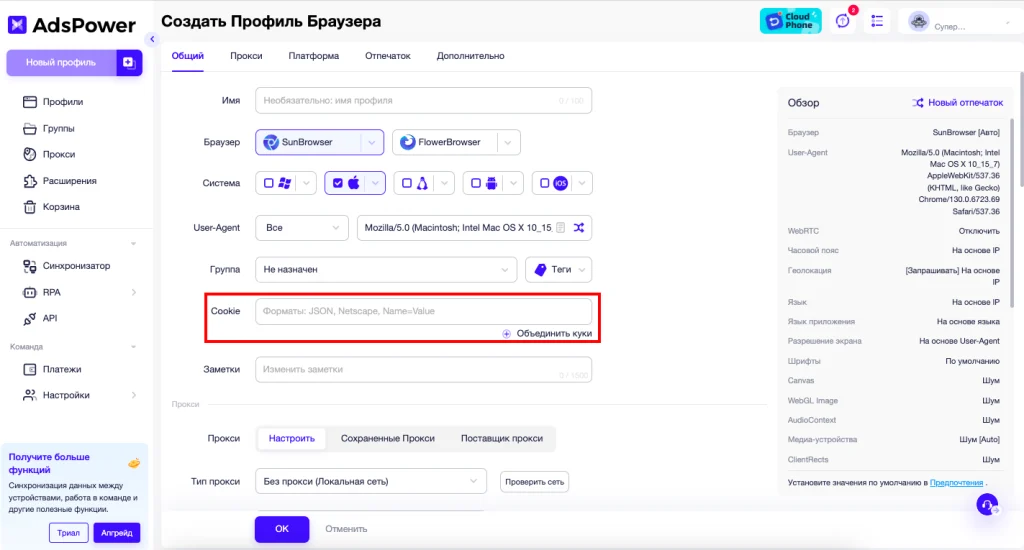Open the Тип прокси dropdown
This screenshot has height=550, width=1024.
coord(371,481)
